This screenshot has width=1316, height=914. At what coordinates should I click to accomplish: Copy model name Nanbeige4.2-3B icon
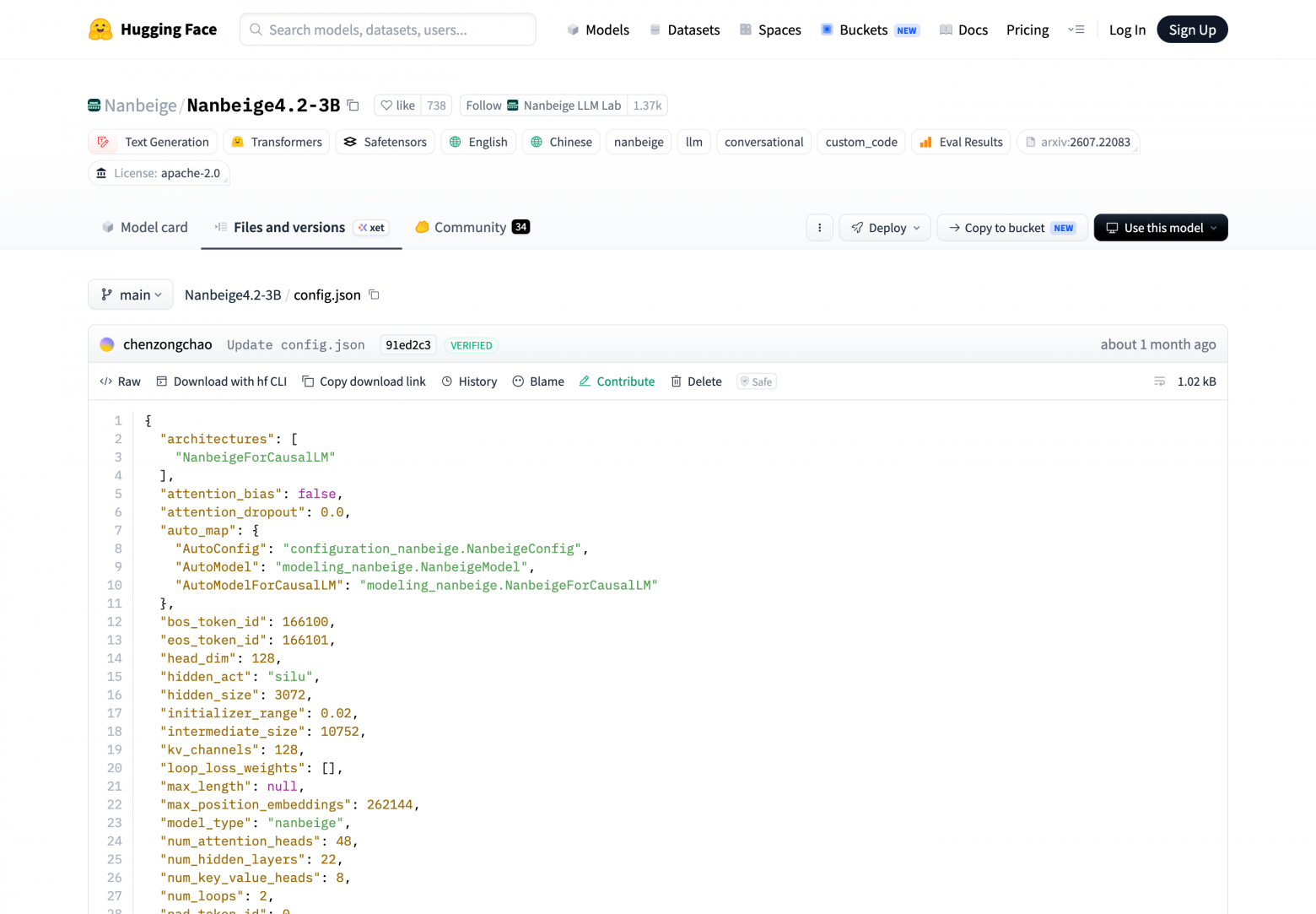click(353, 105)
